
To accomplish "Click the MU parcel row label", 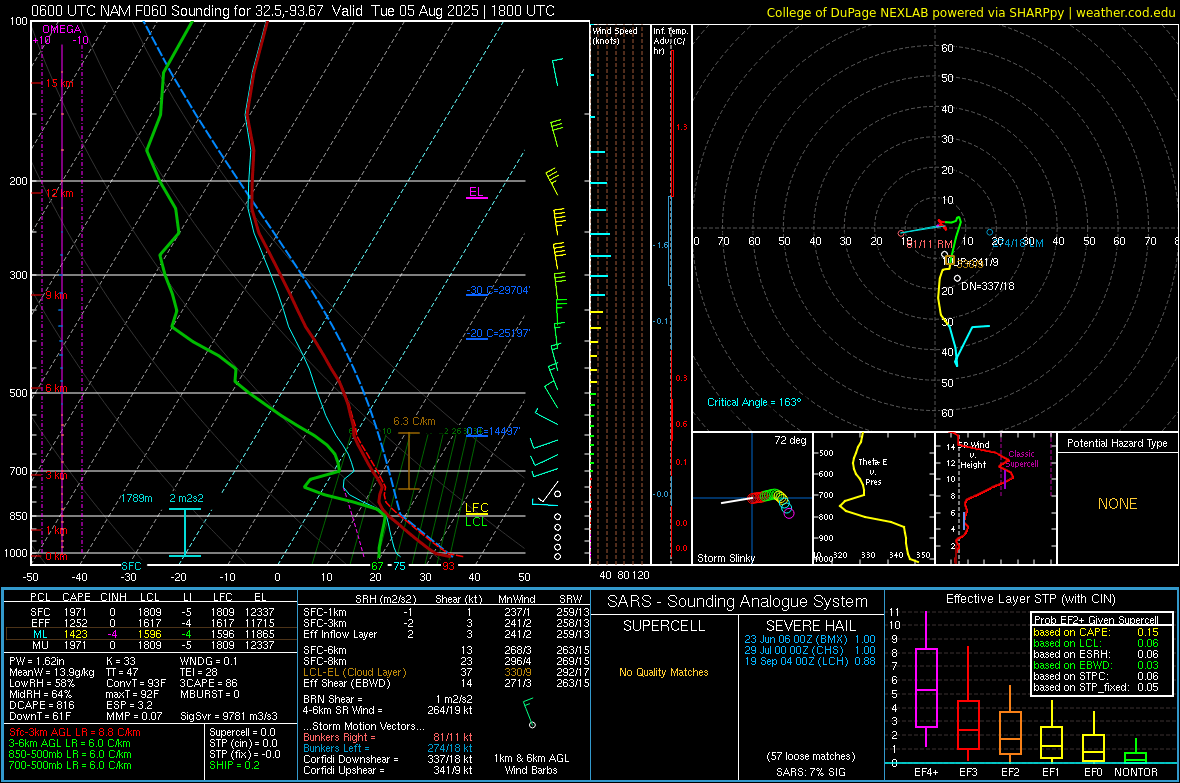I will 40,644.
